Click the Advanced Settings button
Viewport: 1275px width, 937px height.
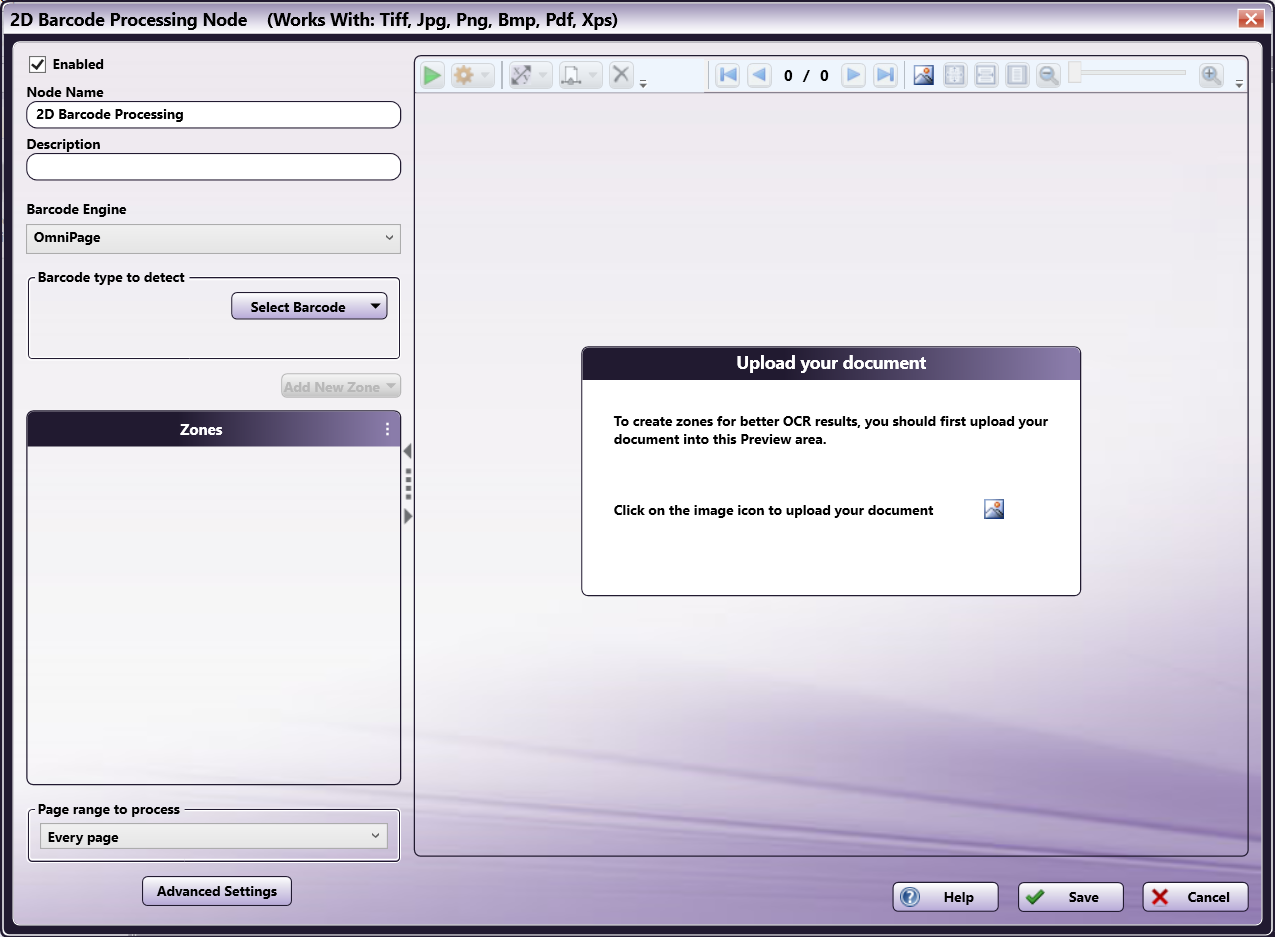pos(217,891)
